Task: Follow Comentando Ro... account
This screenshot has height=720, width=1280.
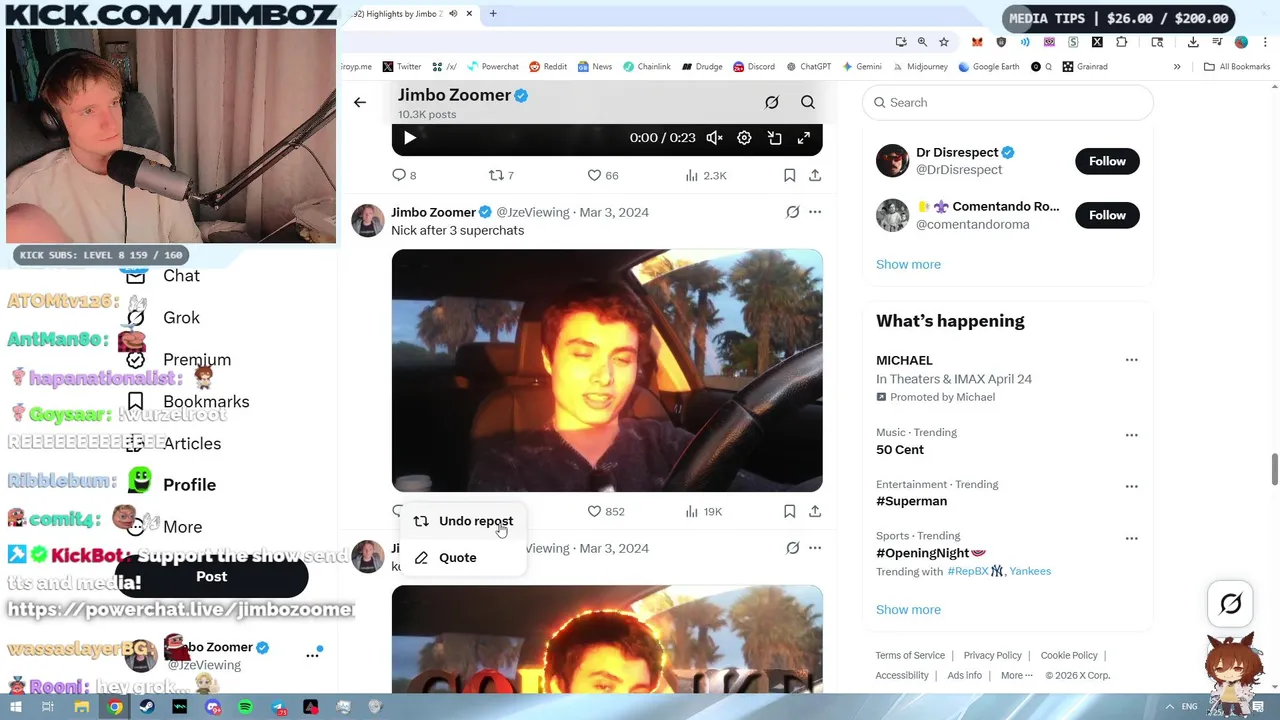Action: point(1107,215)
